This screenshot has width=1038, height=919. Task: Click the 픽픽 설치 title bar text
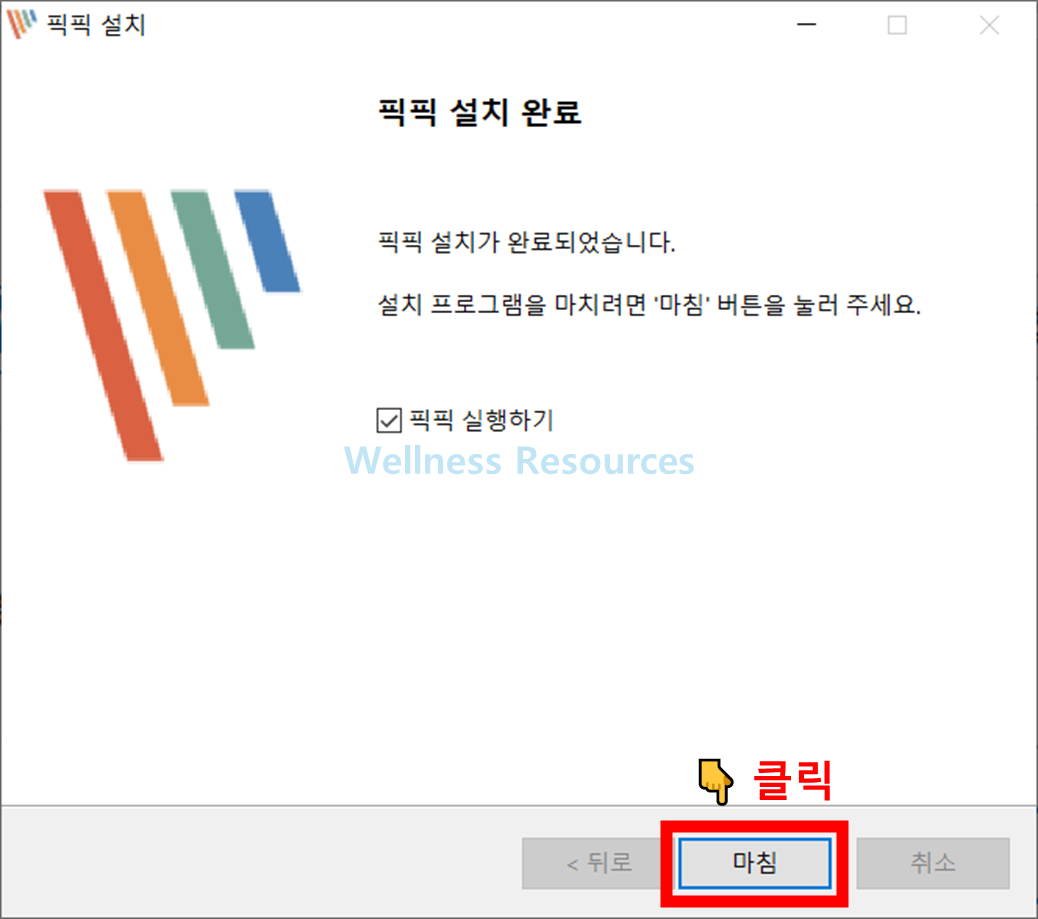pos(96,24)
